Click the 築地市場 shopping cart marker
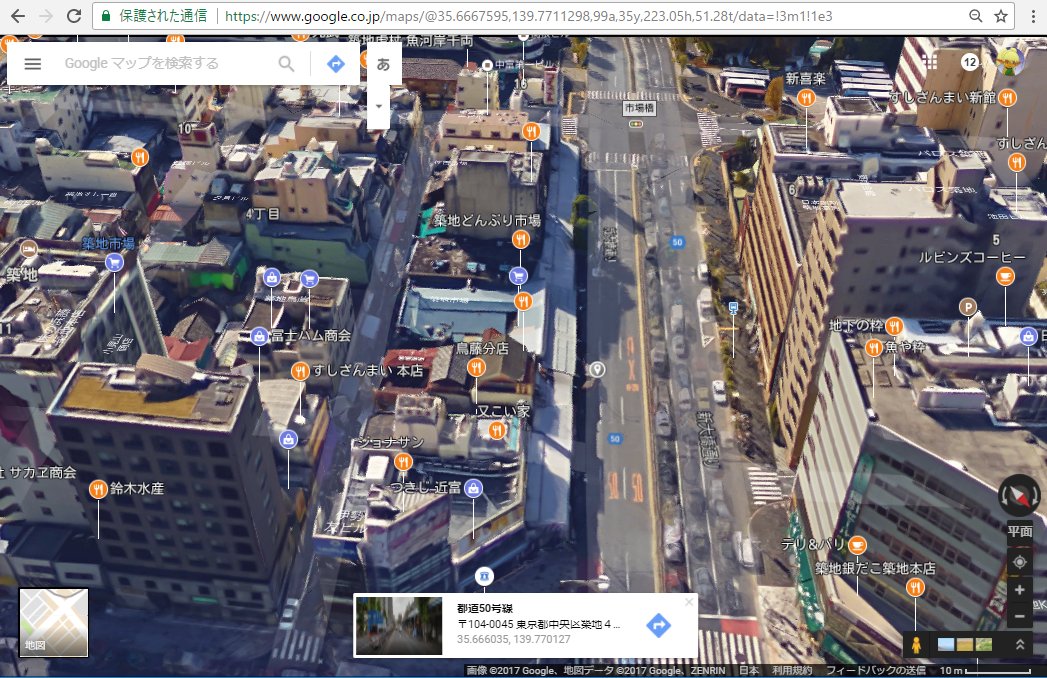Image resolution: width=1047 pixels, height=678 pixels. (114, 263)
